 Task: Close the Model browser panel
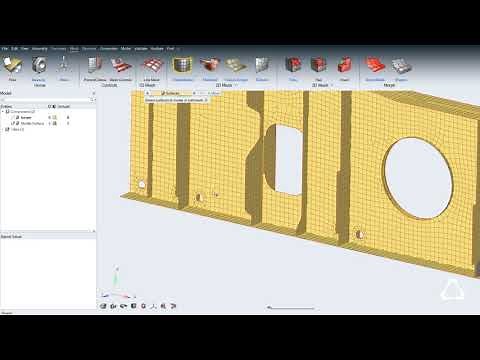coord(93,93)
